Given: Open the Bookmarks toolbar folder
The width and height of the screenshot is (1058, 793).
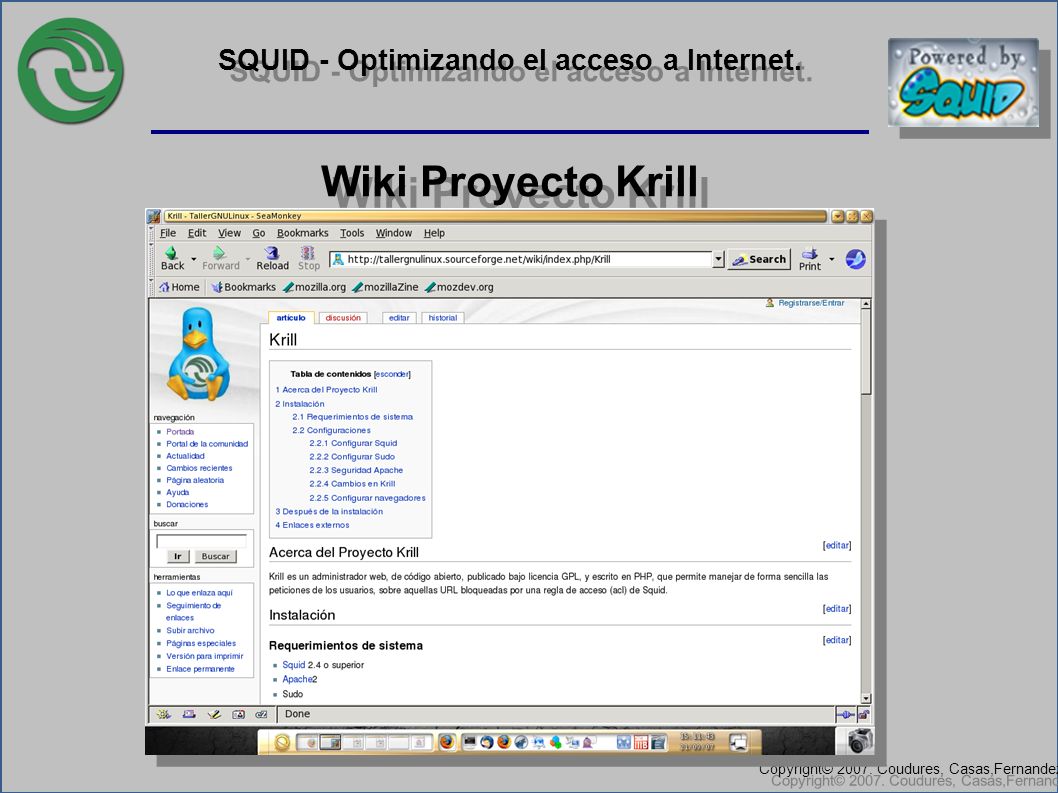Looking at the screenshot, I should (243, 287).
